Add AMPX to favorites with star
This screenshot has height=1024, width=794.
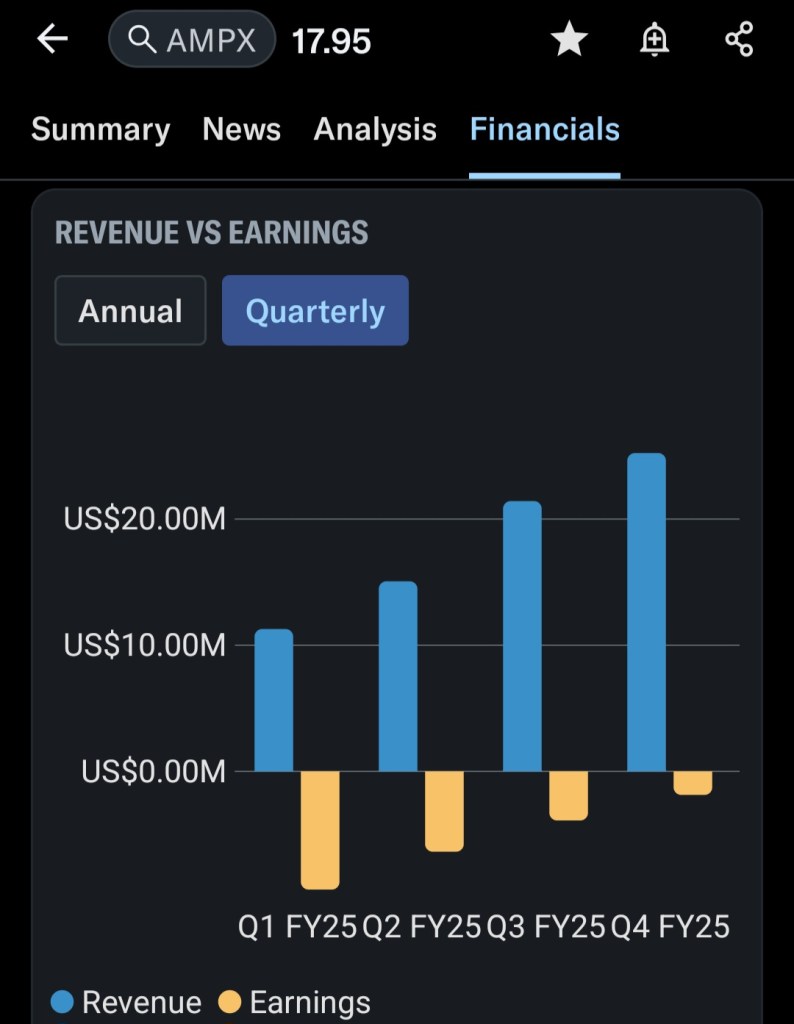tap(569, 40)
